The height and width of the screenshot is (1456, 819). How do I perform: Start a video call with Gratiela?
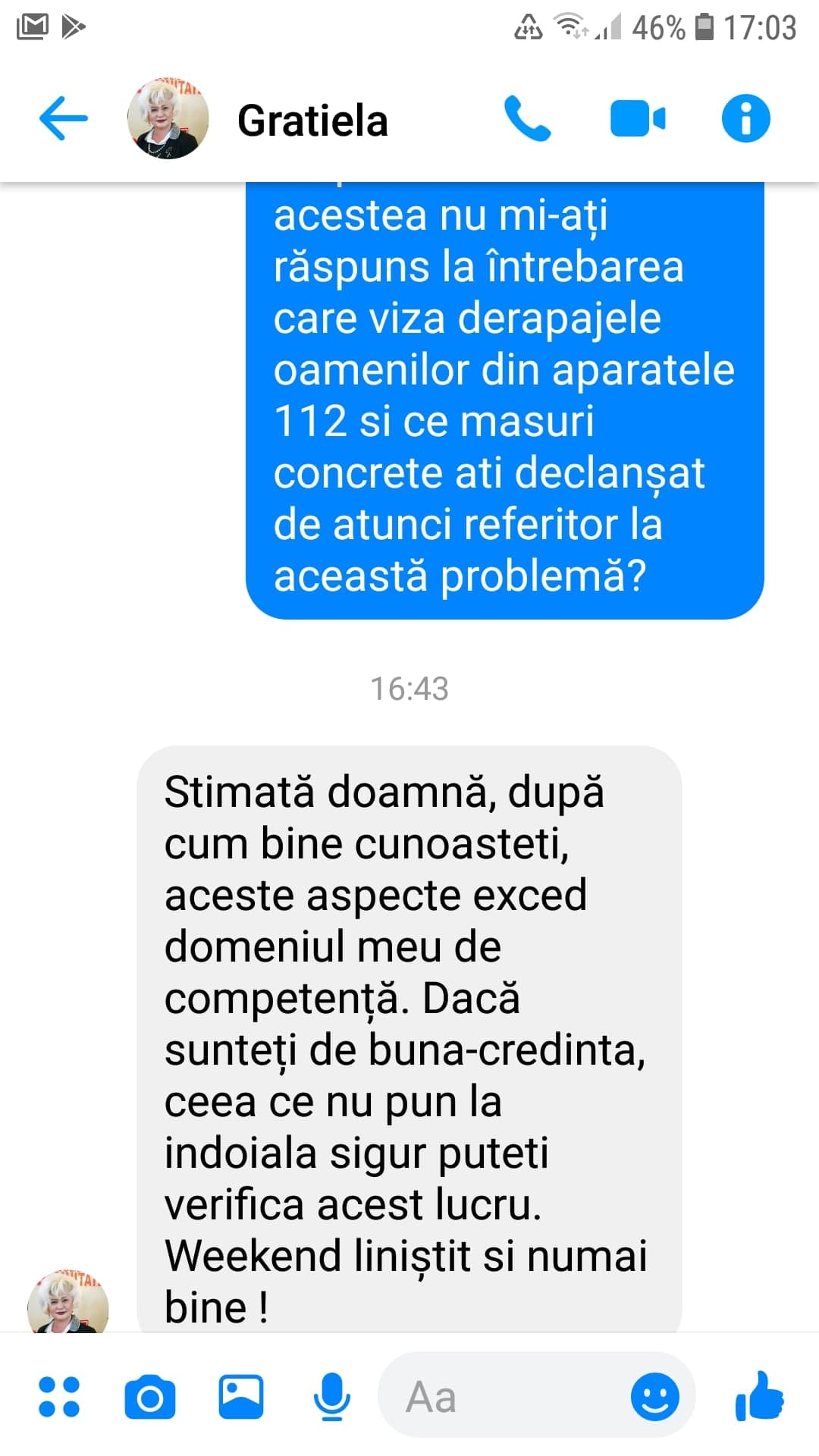(638, 118)
